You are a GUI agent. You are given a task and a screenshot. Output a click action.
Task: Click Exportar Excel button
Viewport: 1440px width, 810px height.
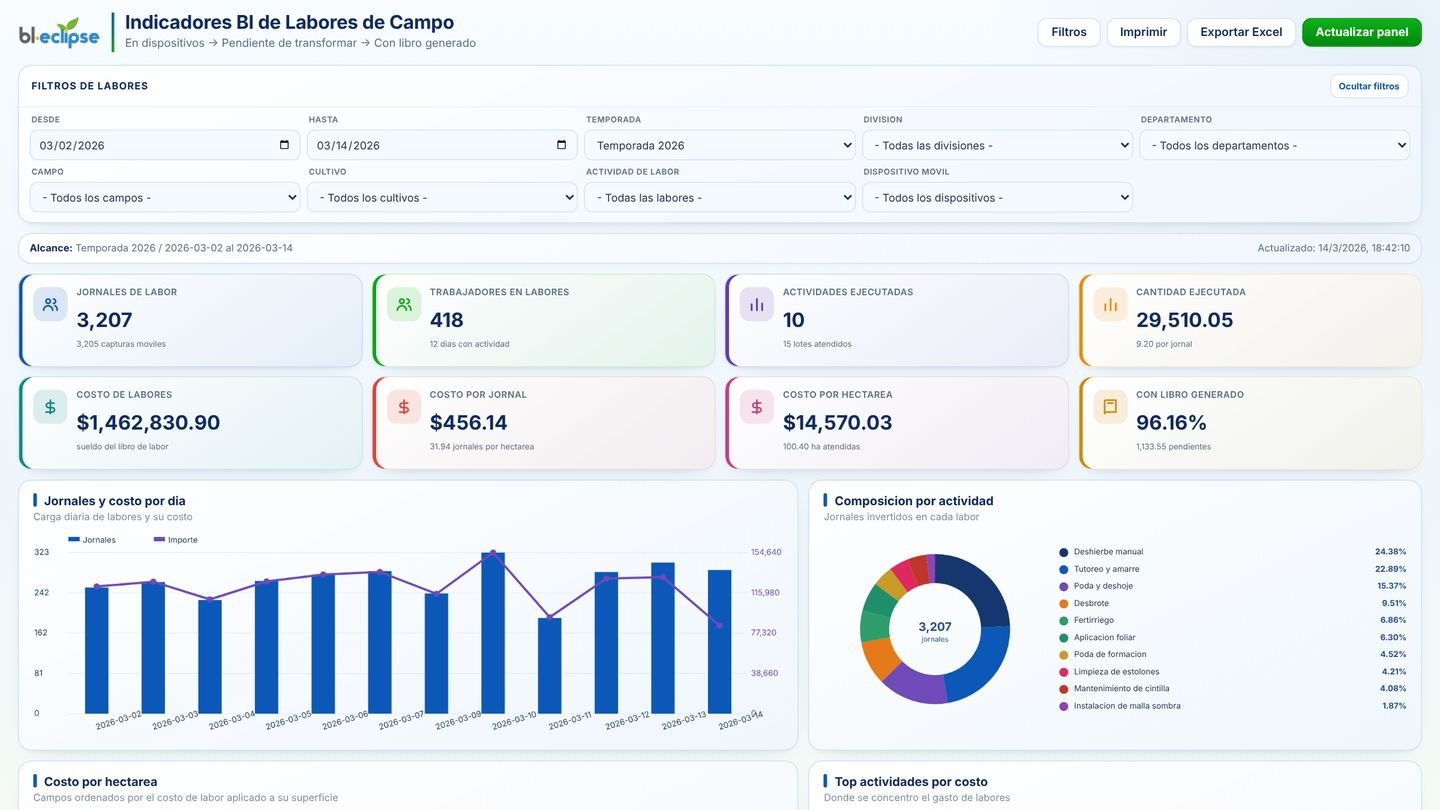1241,32
